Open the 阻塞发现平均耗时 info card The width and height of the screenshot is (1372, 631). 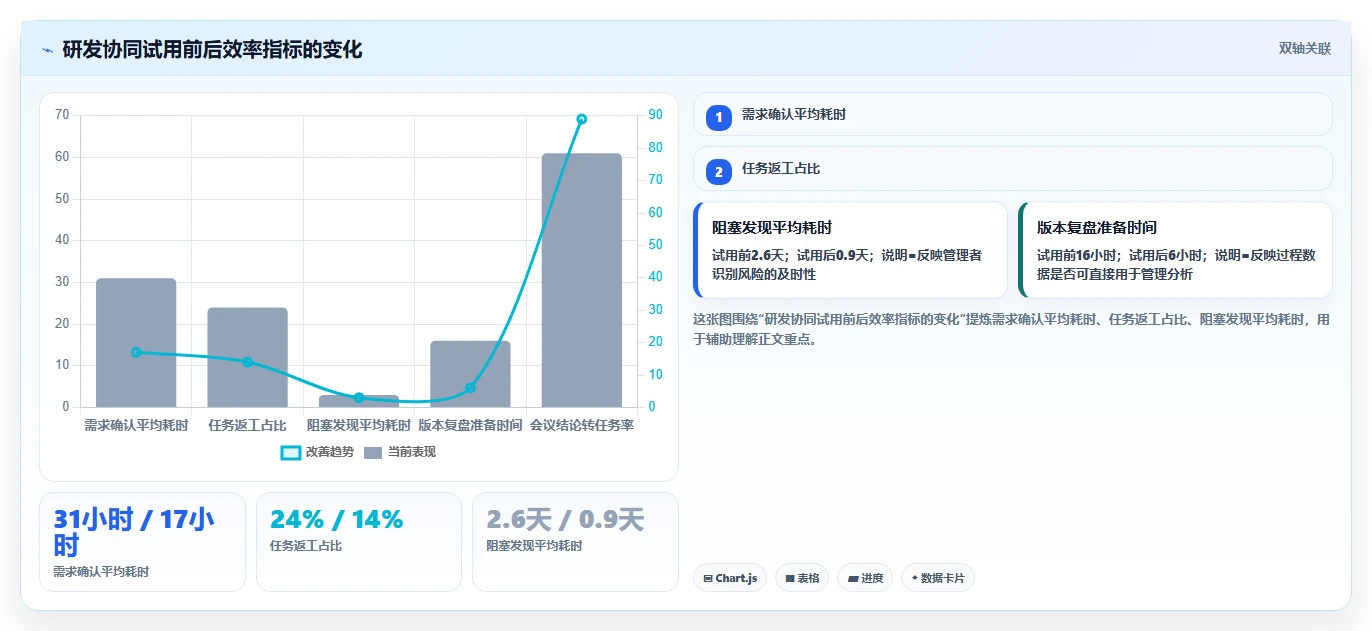tap(850, 250)
